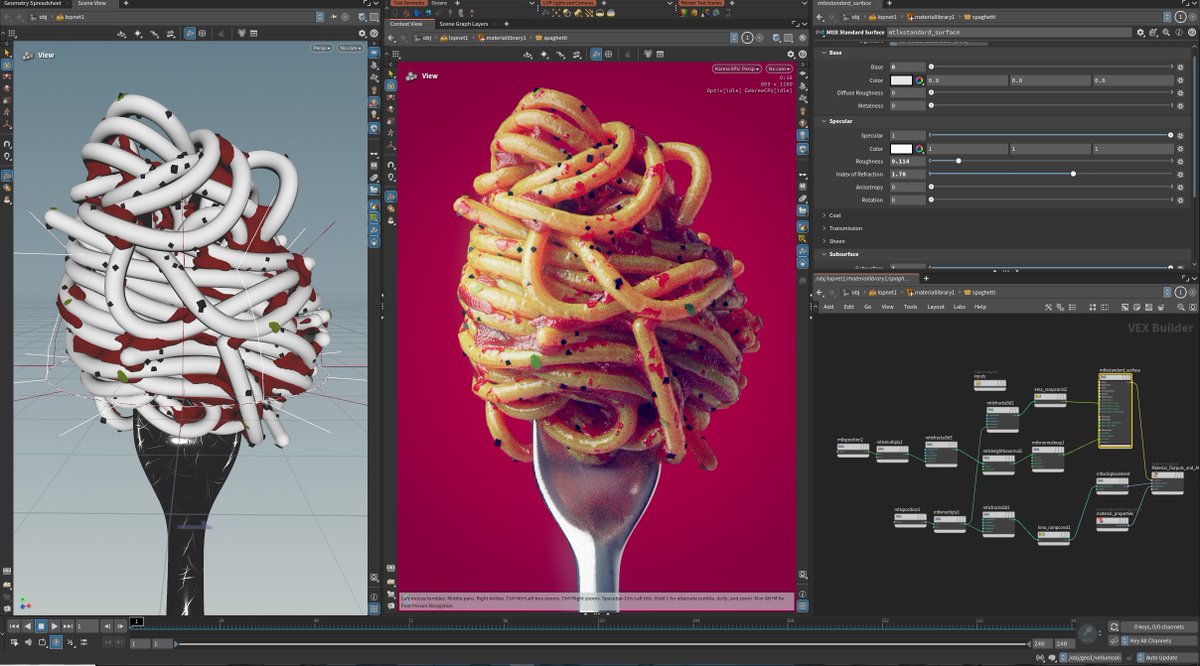Open the Persp dropdown in left viewport
The height and width of the screenshot is (666, 1200).
click(322, 47)
